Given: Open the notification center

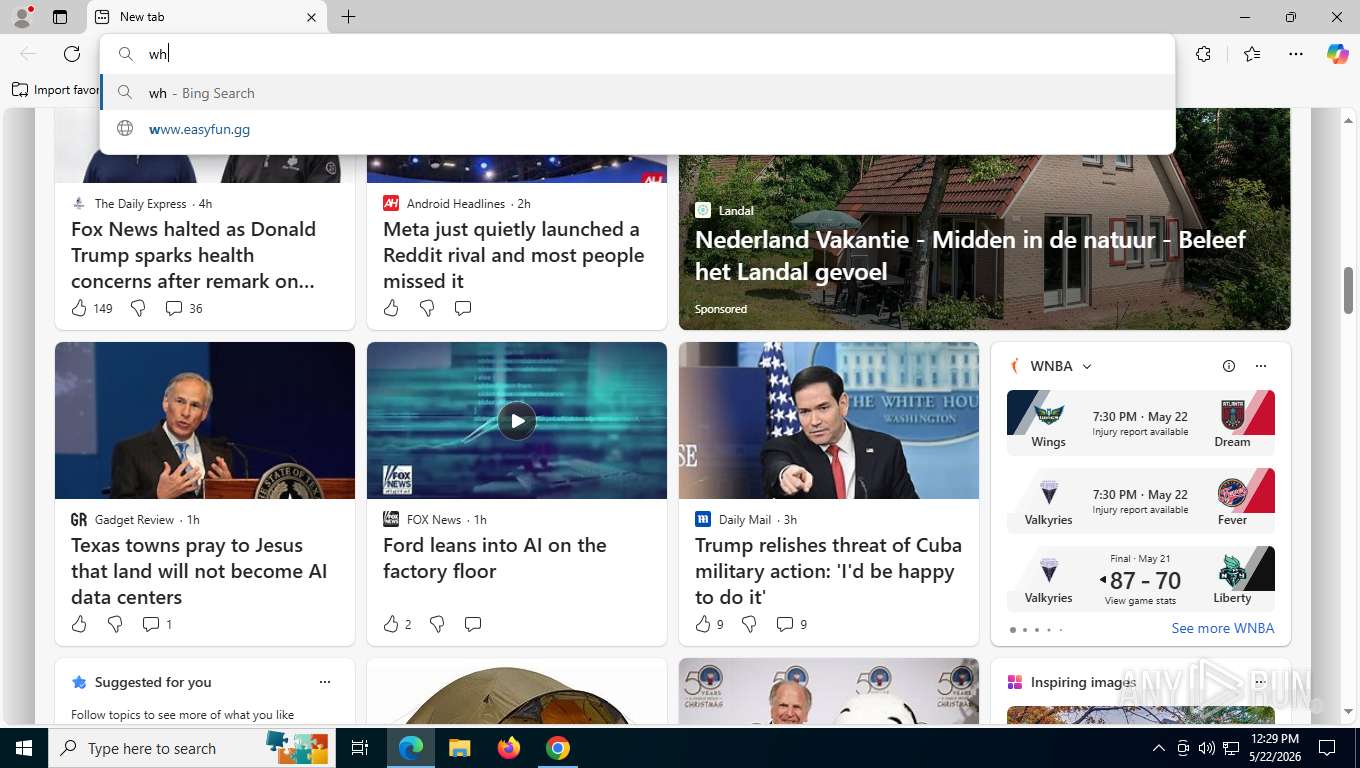Looking at the screenshot, I should 1327,748.
